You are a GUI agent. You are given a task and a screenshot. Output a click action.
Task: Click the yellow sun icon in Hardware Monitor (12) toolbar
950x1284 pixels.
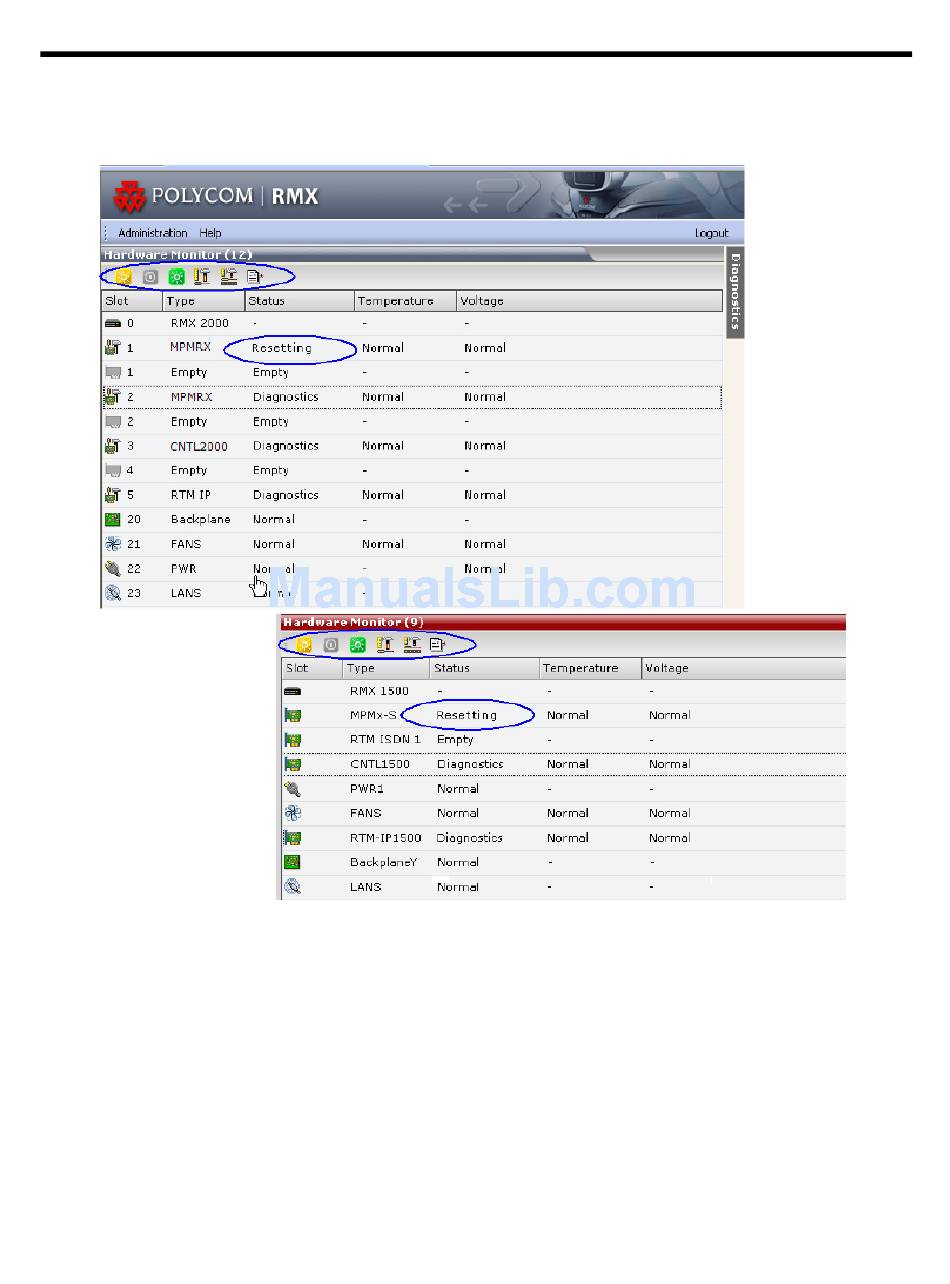(124, 276)
